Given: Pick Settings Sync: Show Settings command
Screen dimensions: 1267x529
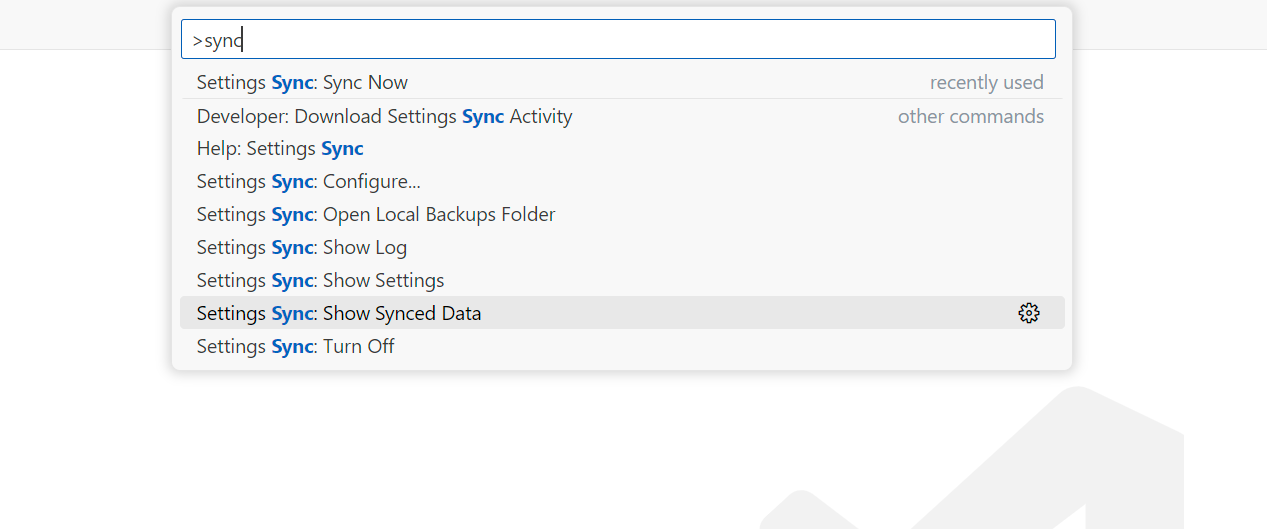Looking at the screenshot, I should point(621,281).
